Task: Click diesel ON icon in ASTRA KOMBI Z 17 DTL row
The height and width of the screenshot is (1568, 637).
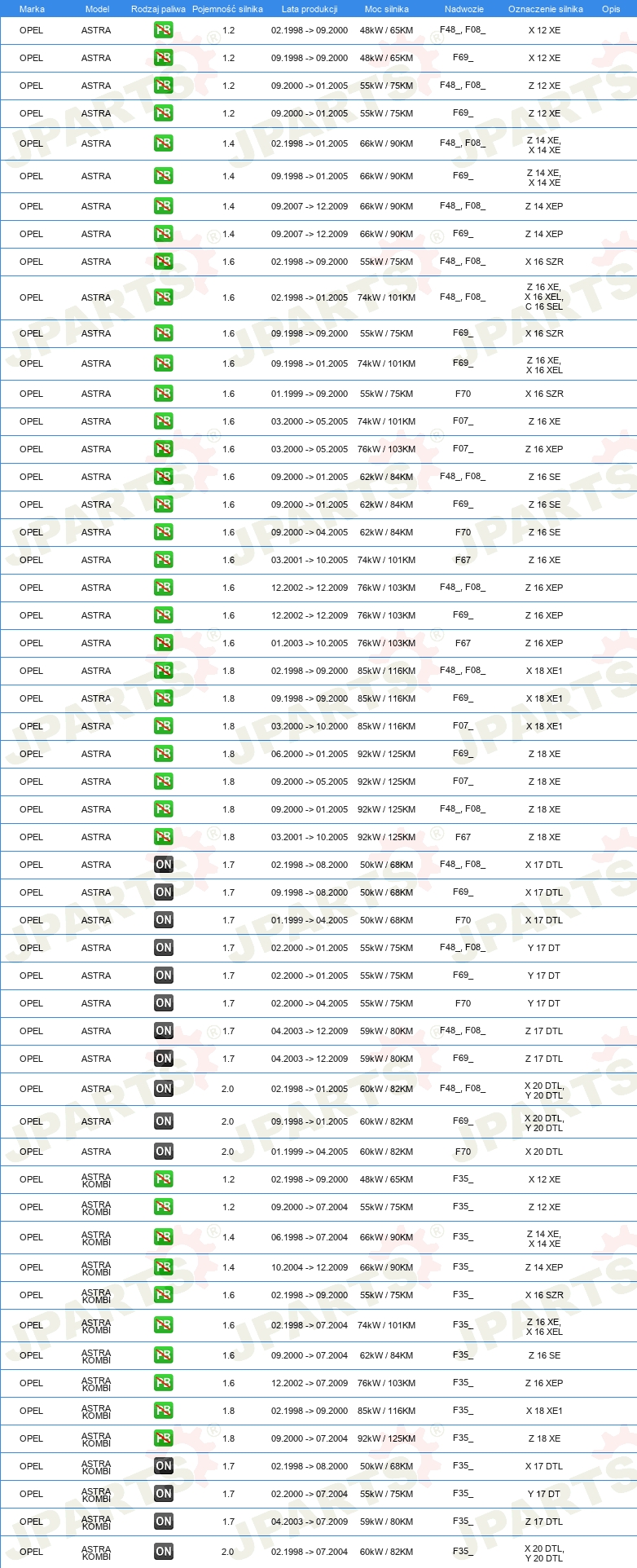Action: tap(163, 1522)
